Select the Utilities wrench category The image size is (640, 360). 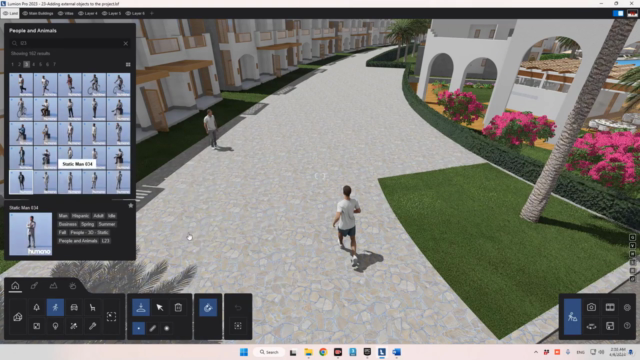[93, 326]
